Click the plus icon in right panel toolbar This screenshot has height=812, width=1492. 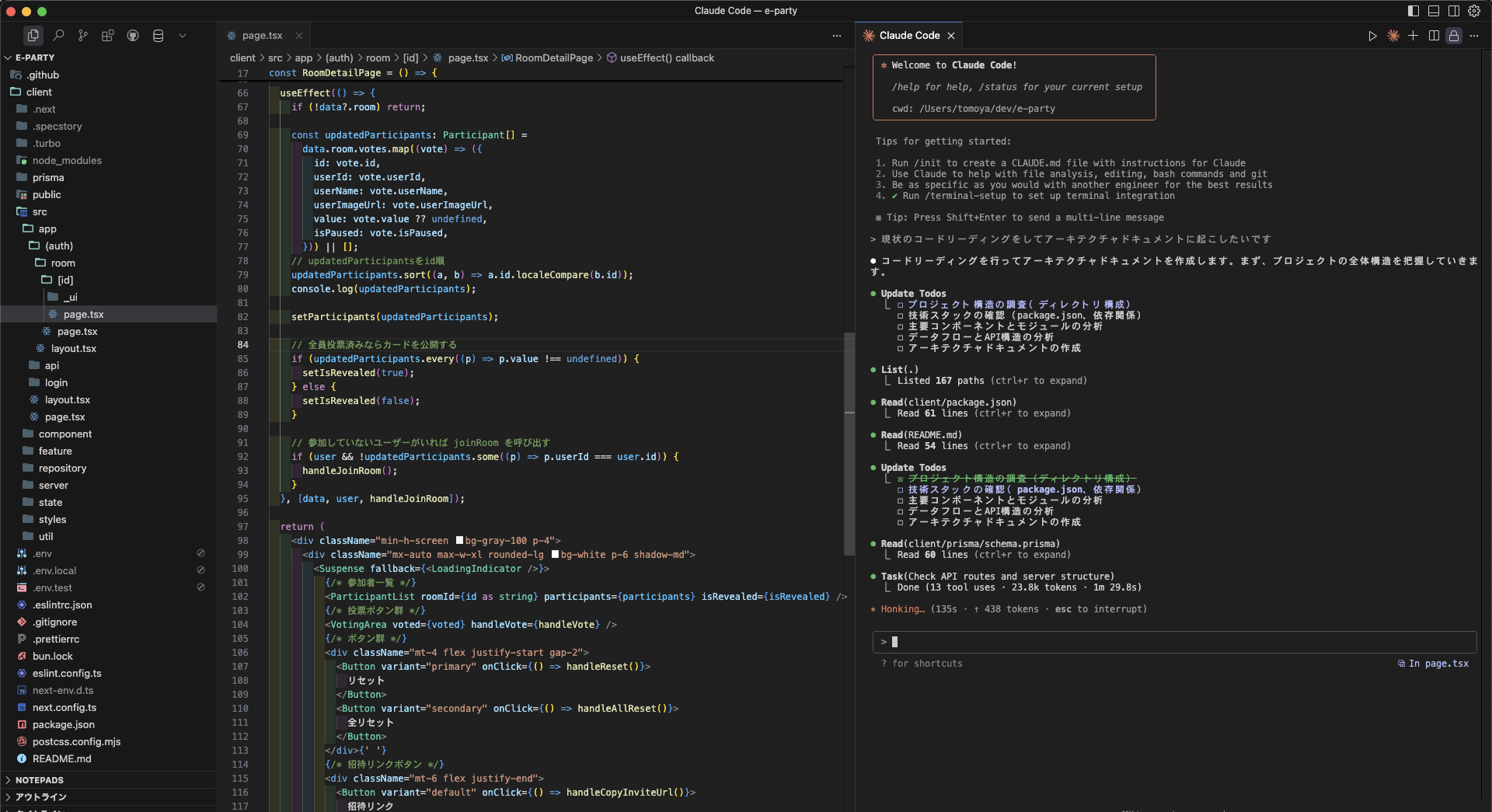tap(1414, 36)
